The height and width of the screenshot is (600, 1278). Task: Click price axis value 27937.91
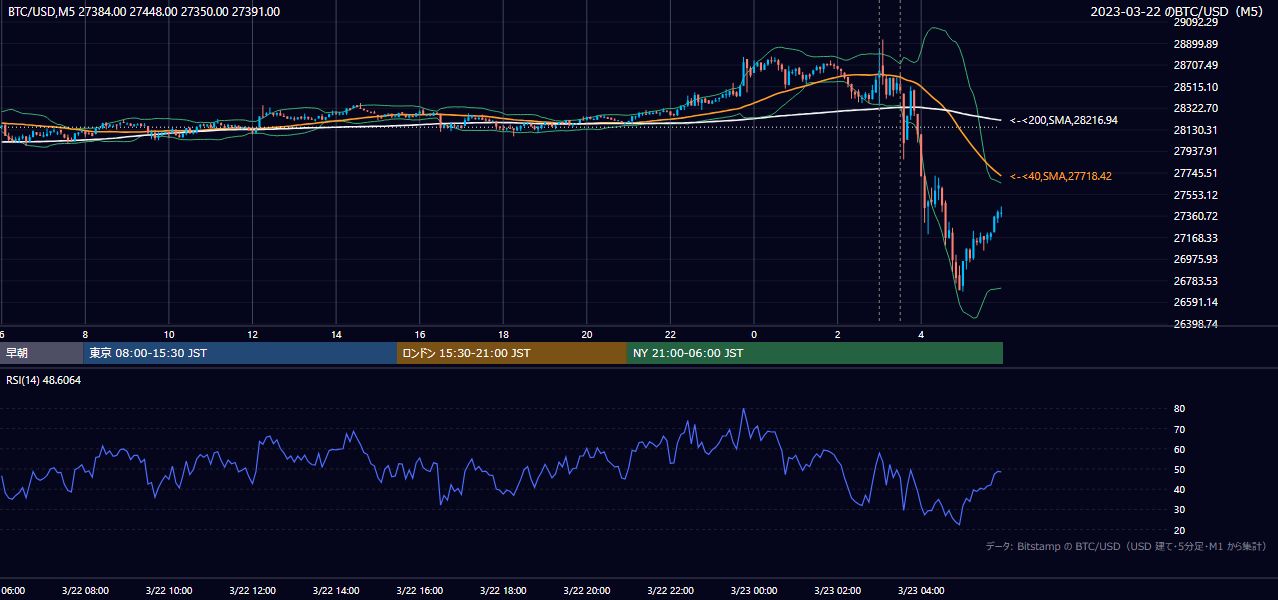point(1196,151)
